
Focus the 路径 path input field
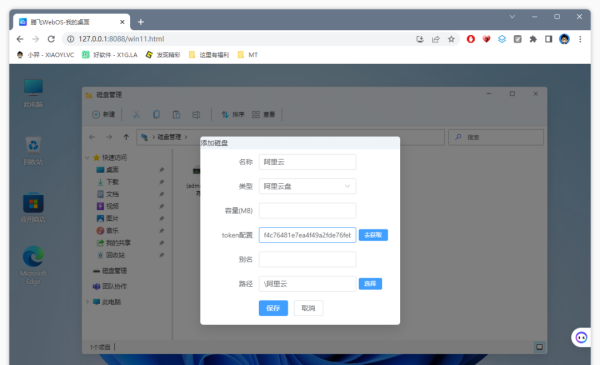tap(307, 284)
